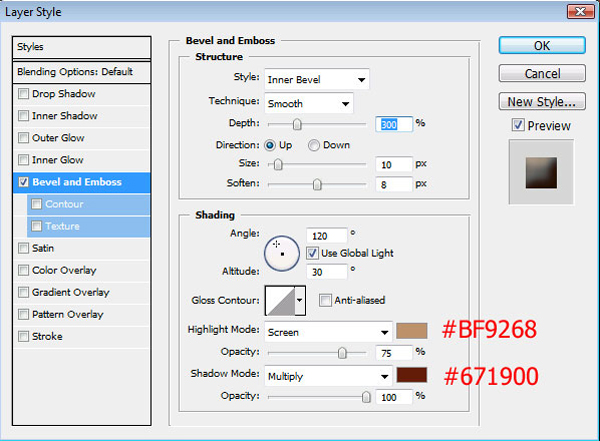Screen dimensions: 600x441
Task: Toggle the Use Global Light checkbox
Action: (312, 253)
